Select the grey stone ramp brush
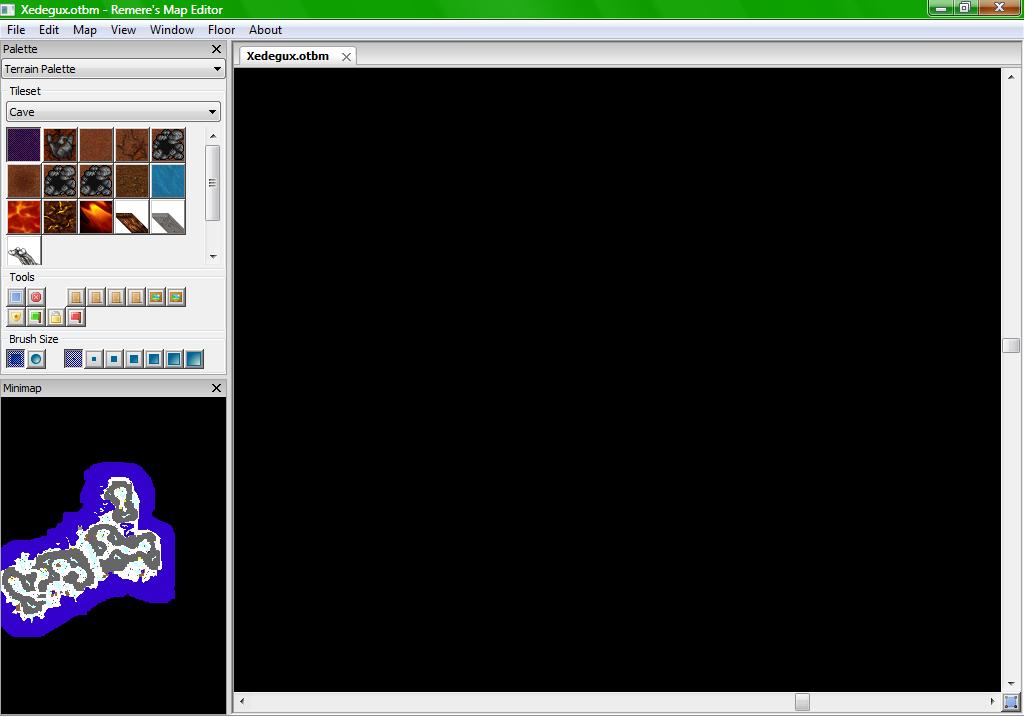This screenshot has height=717, width=1025. click(x=168, y=217)
